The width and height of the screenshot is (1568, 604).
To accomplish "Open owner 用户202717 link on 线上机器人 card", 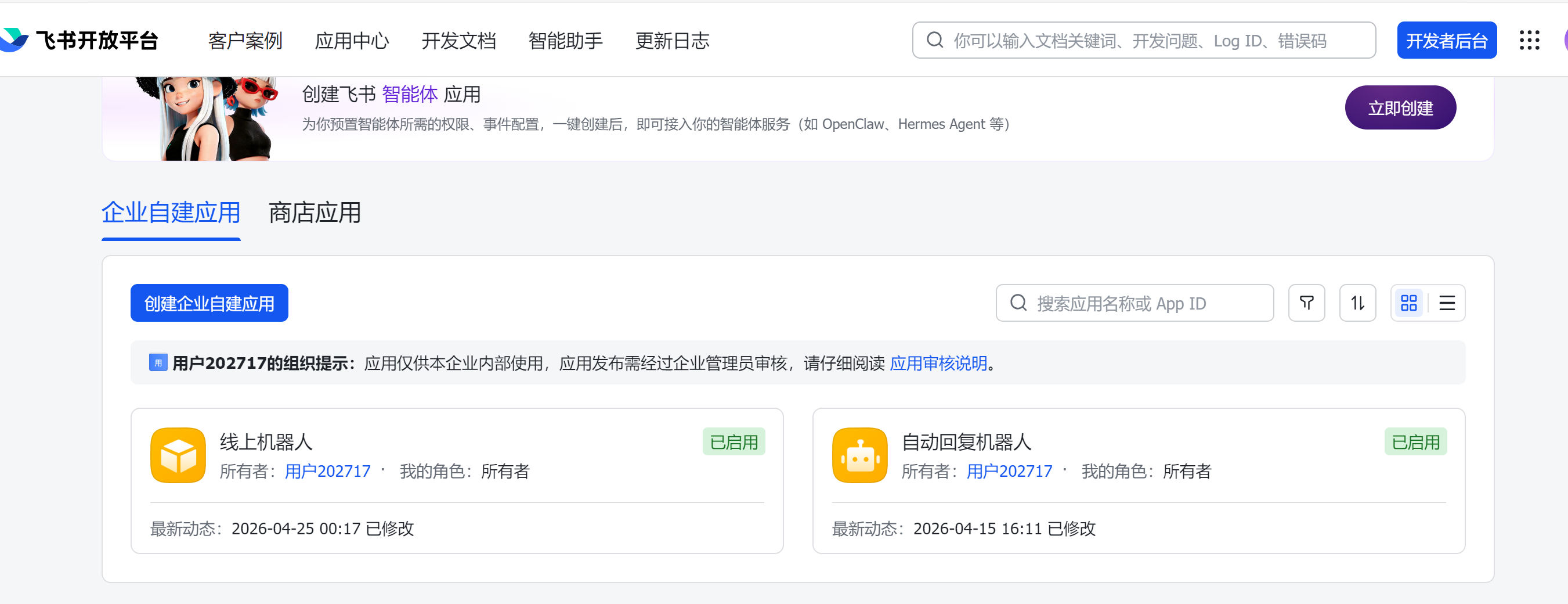I will [x=327, y=471].
